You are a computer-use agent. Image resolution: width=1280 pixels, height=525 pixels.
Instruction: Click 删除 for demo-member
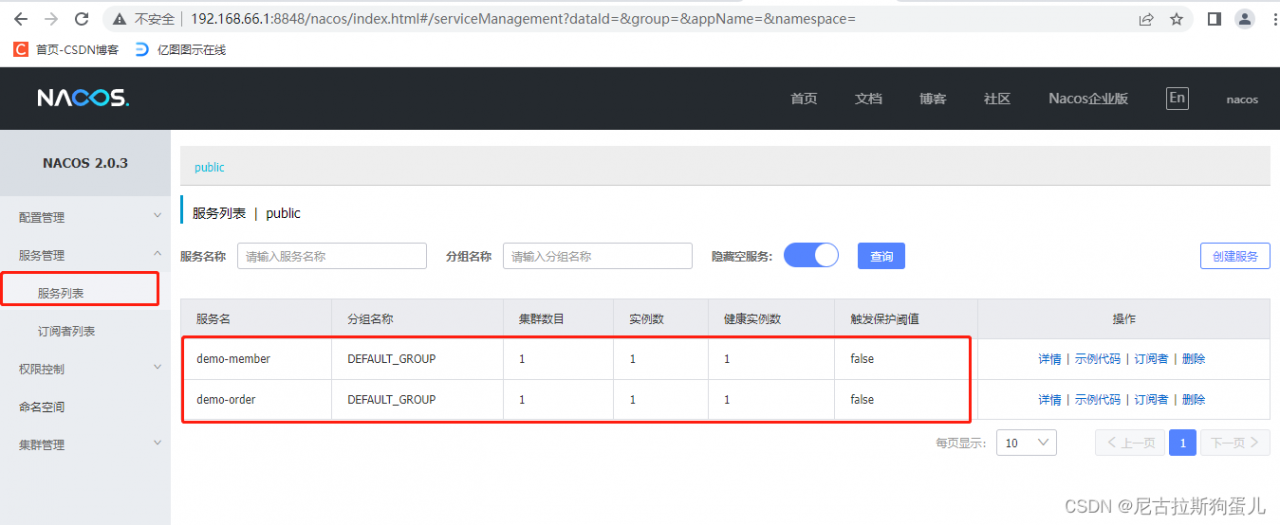(x=1194, y=359)
